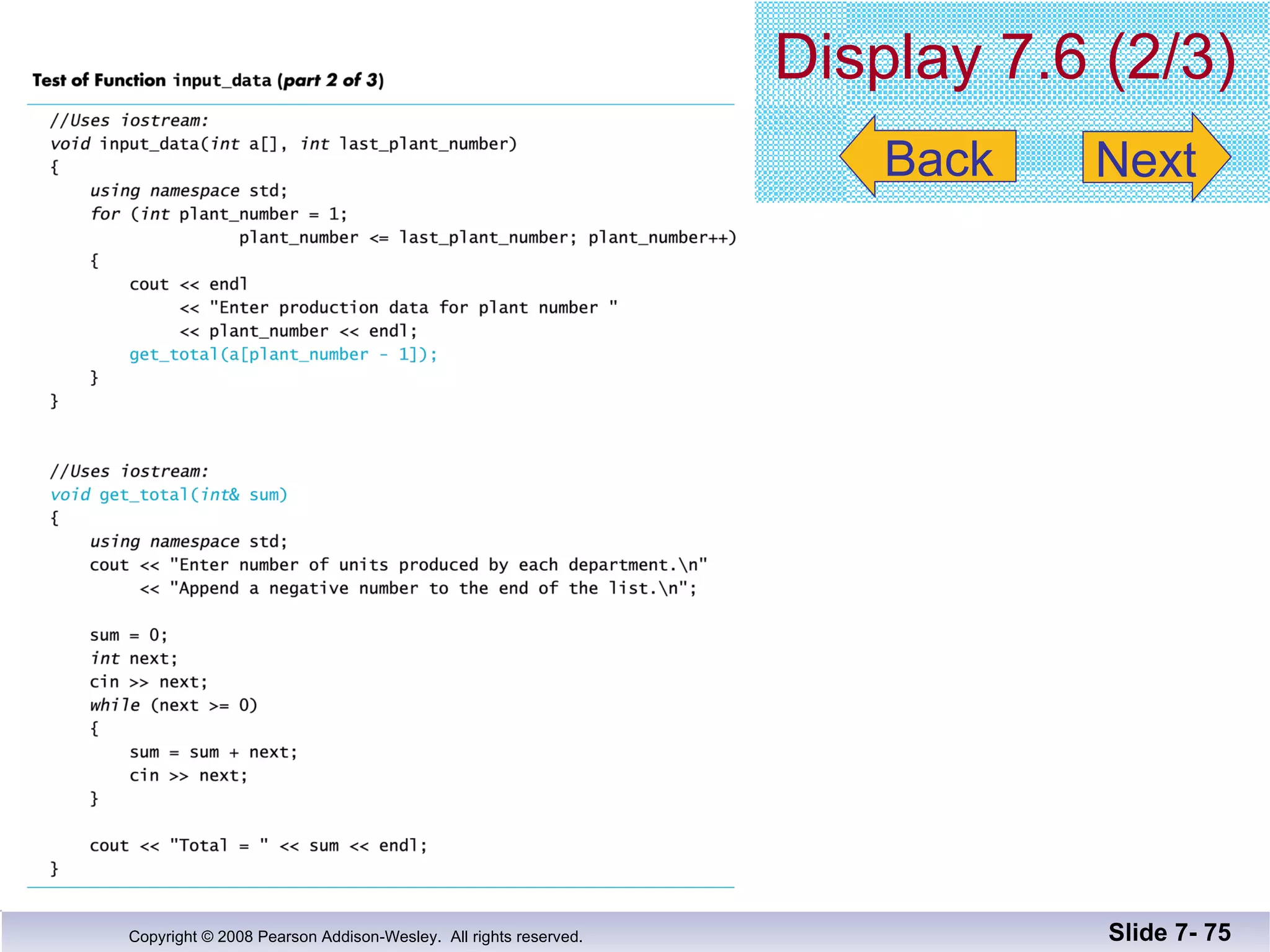Viewport: 1270px width, 952px height.
Task: Click the slide number 'Slide 7- 75'
Action: coord(1170,933)
